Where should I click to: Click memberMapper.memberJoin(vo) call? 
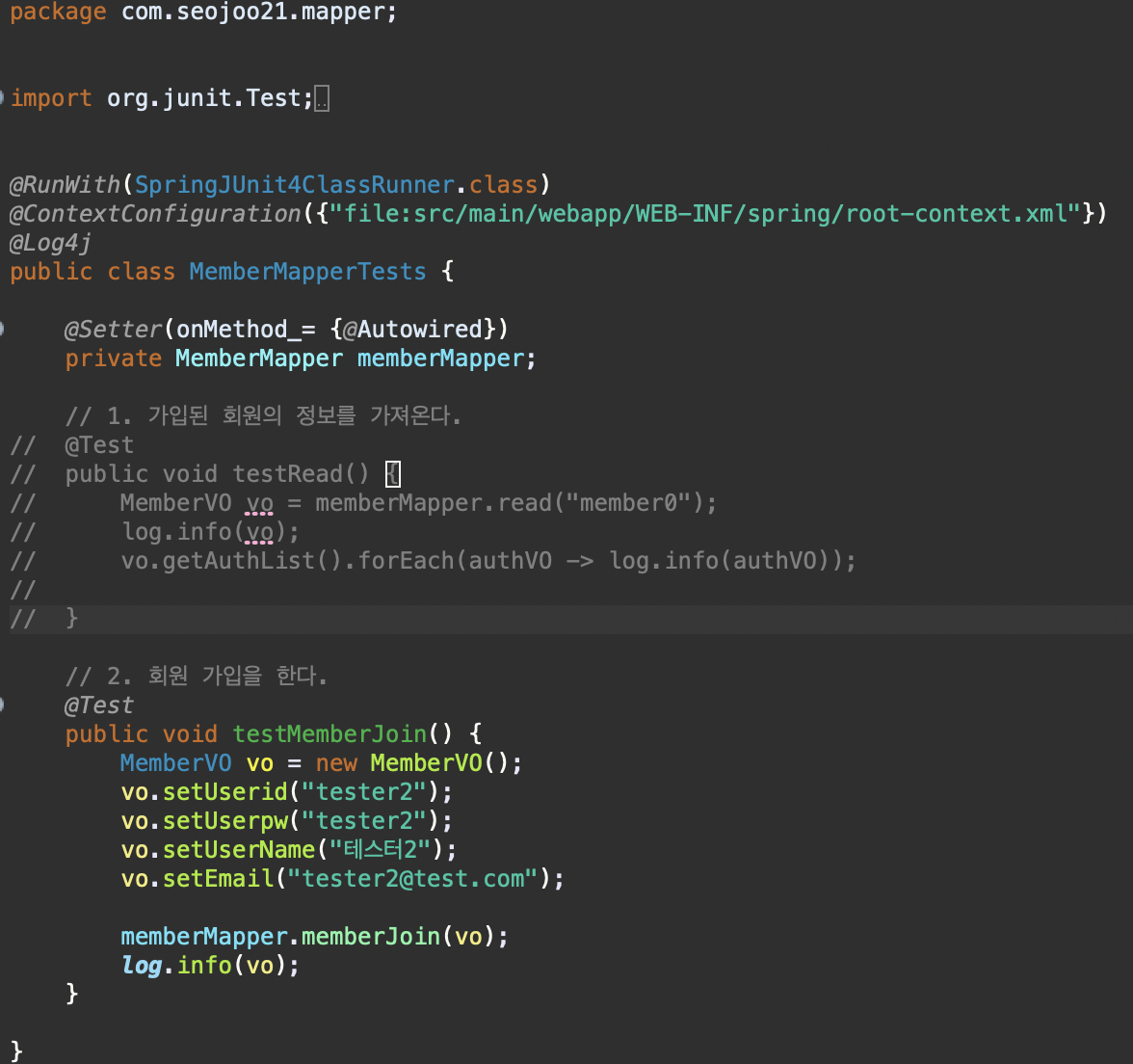click(308, 937)
